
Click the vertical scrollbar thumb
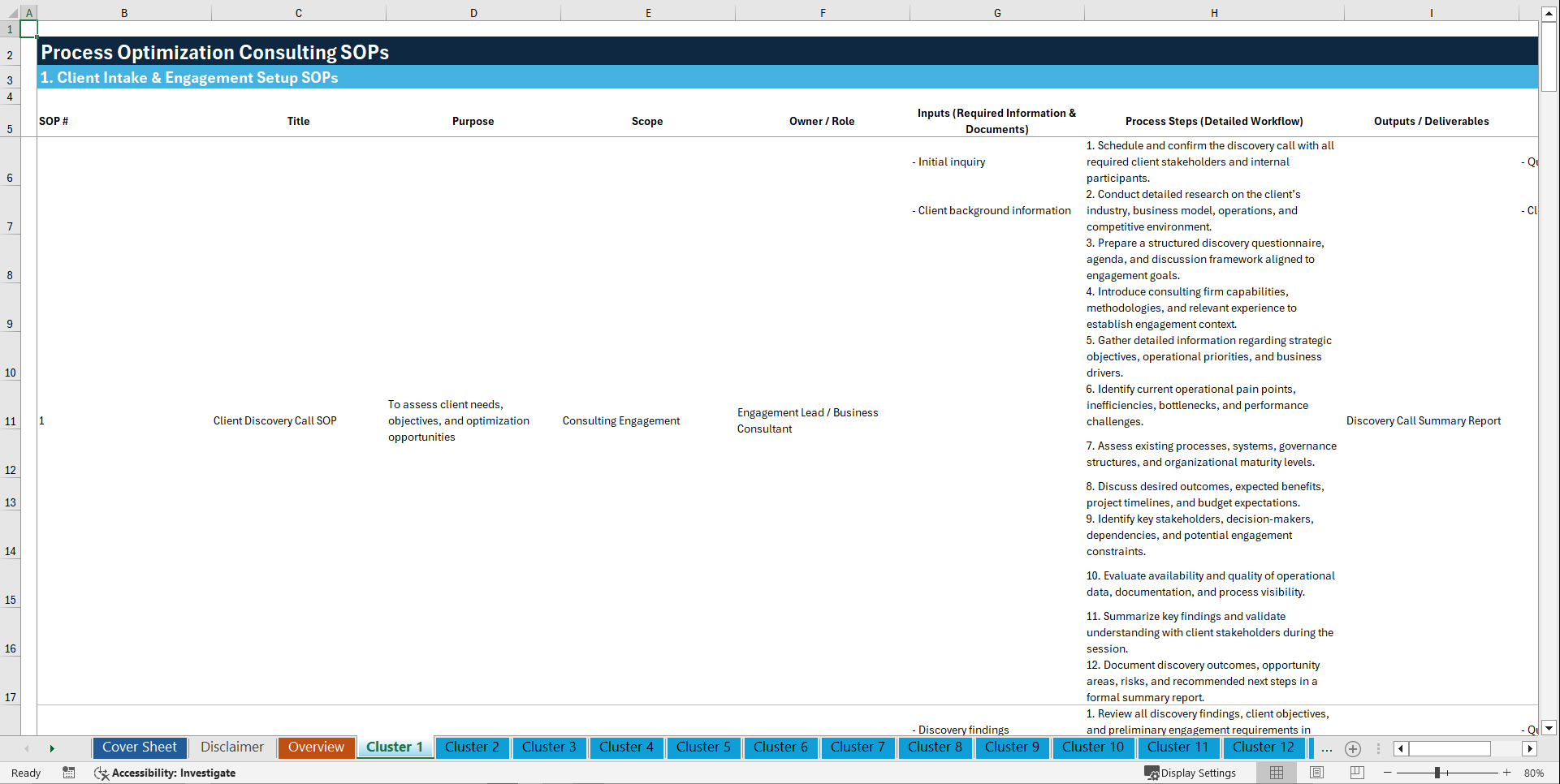[1549, 57]
